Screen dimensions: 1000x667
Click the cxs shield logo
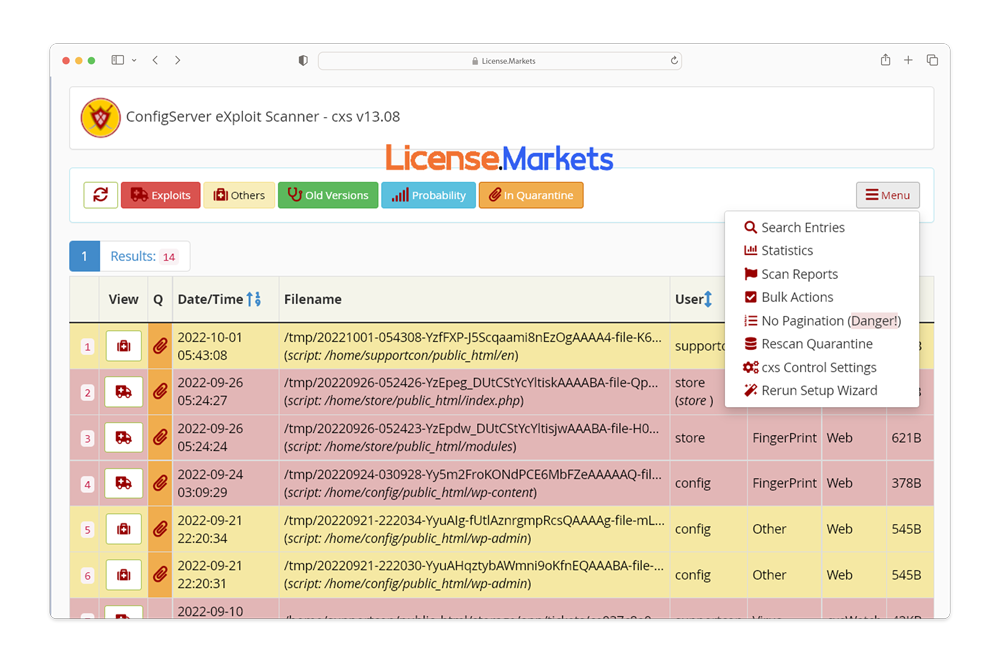tap(101, 117)
